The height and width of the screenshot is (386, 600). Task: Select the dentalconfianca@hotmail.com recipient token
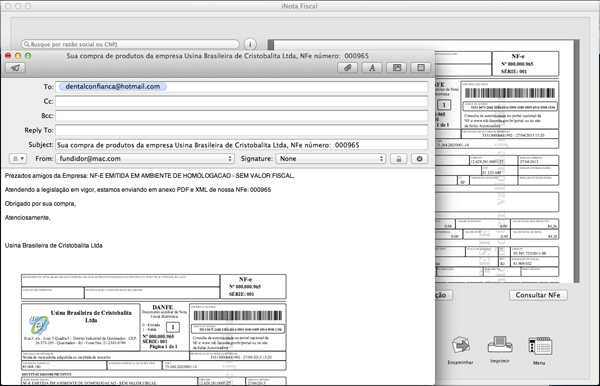[112, 87]
